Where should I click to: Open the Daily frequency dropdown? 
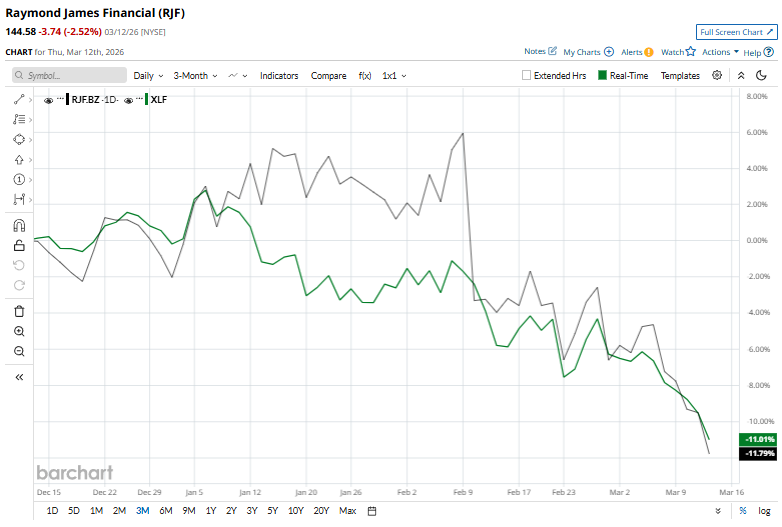click(148, 75)
